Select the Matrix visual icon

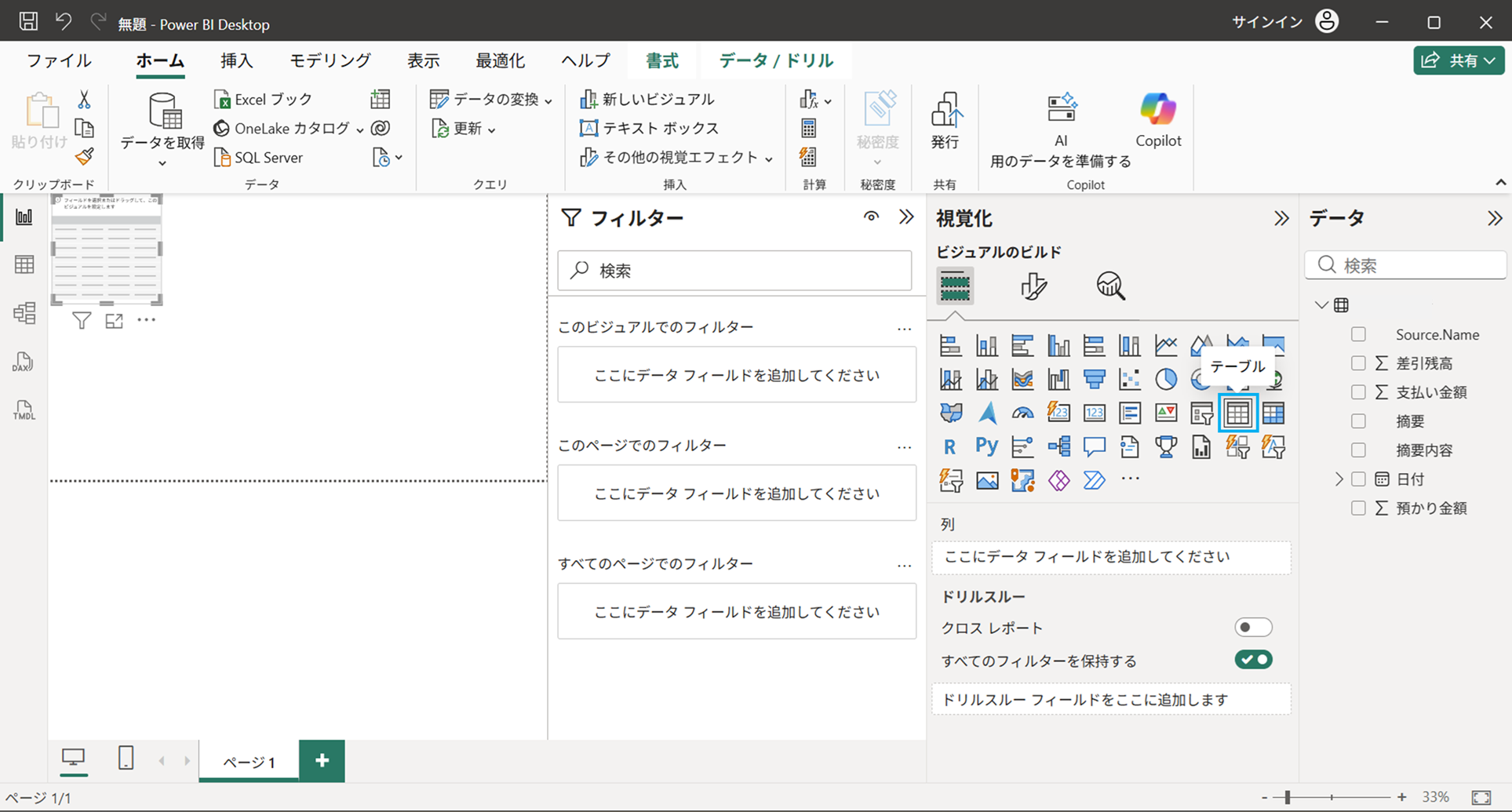(x=1273, y=413)
